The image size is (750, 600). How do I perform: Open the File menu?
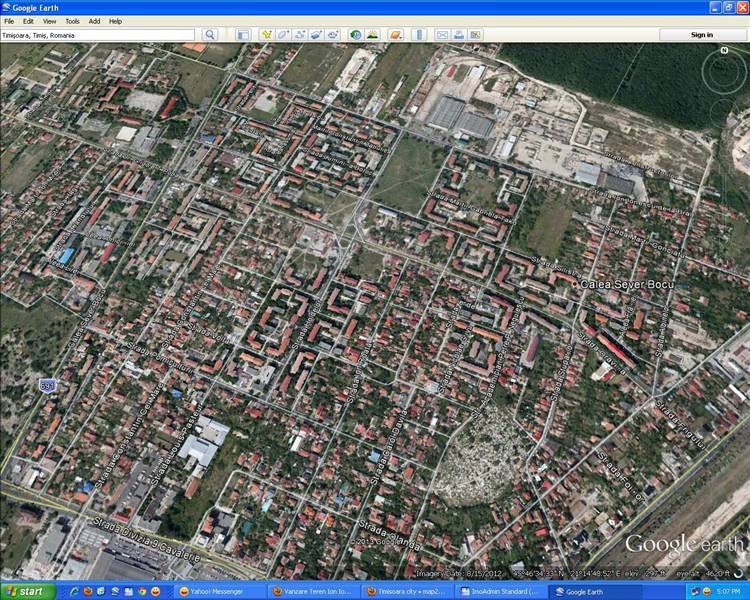[x=9, y=21]
